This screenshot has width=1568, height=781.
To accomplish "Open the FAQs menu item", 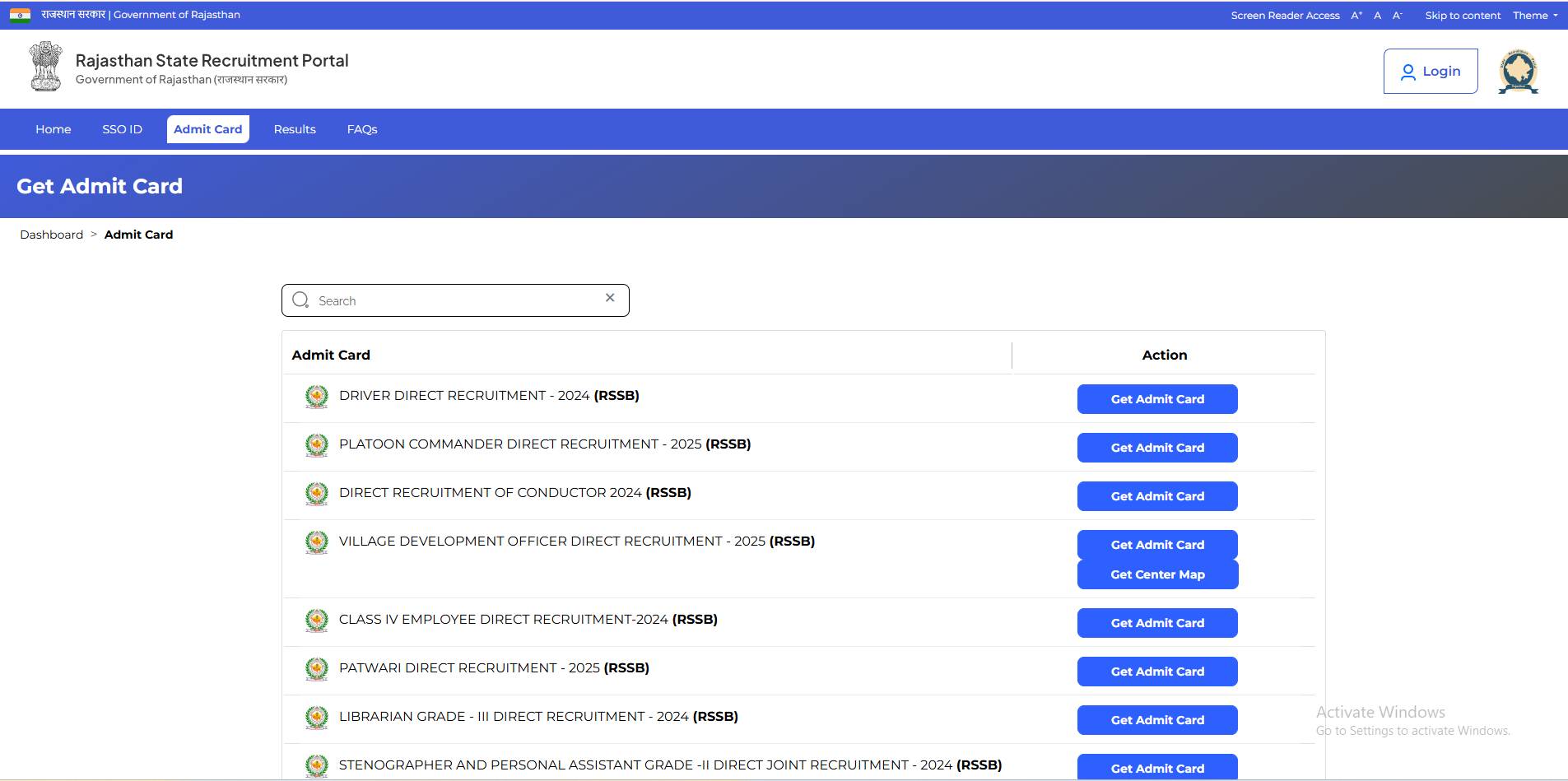I will click(x=361, y=129).
